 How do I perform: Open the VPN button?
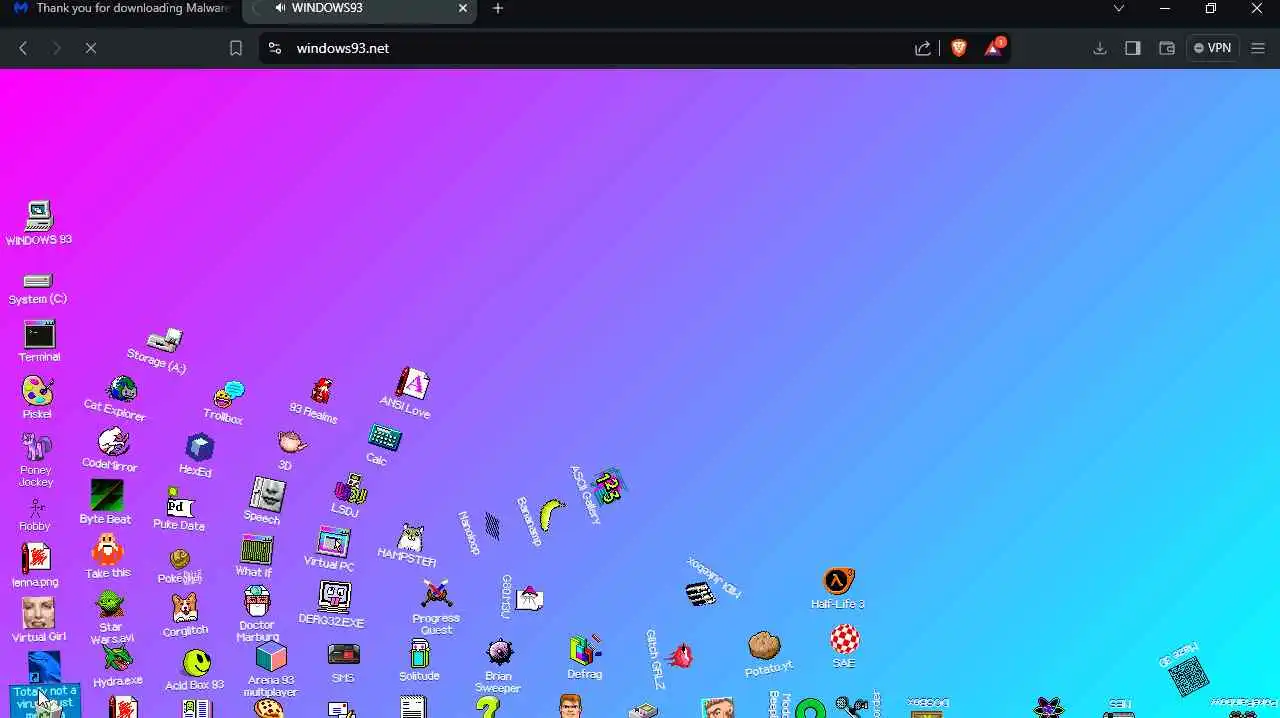1212,48
